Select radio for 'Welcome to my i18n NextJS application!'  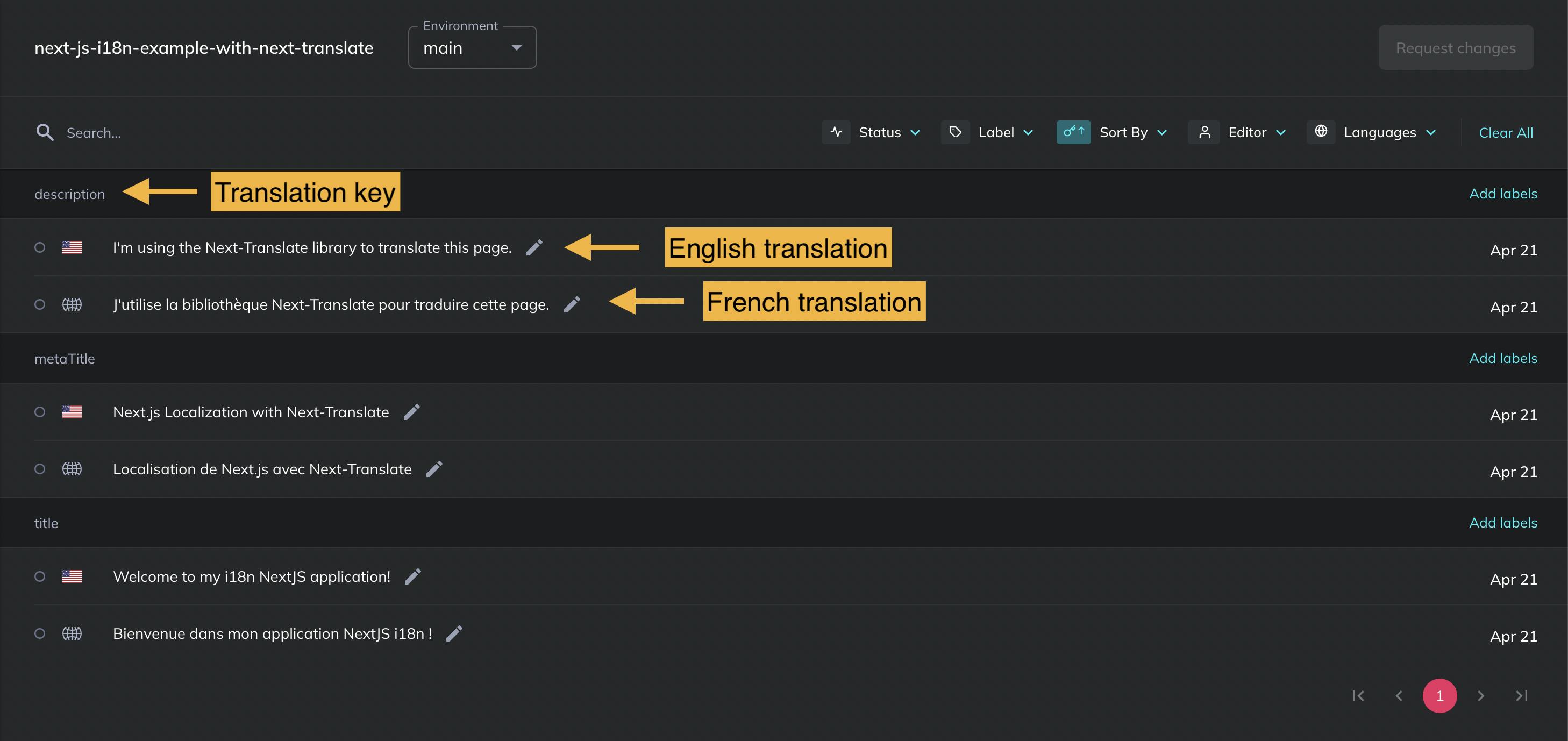point(40,576)
